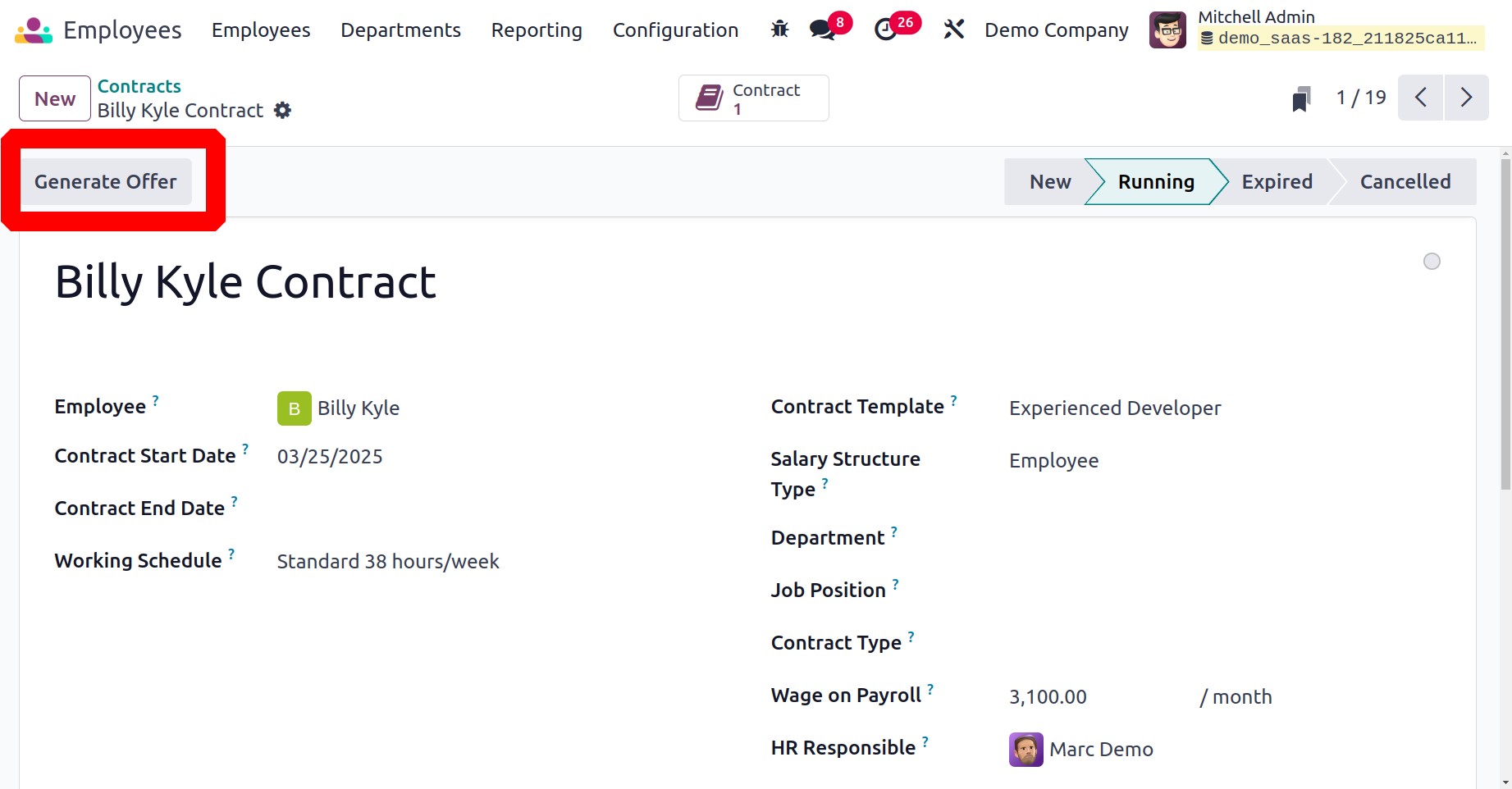The image size is (1512, 789).
Task: Open Billy Kyle employee avatar
Action: [x=295, y=408]
